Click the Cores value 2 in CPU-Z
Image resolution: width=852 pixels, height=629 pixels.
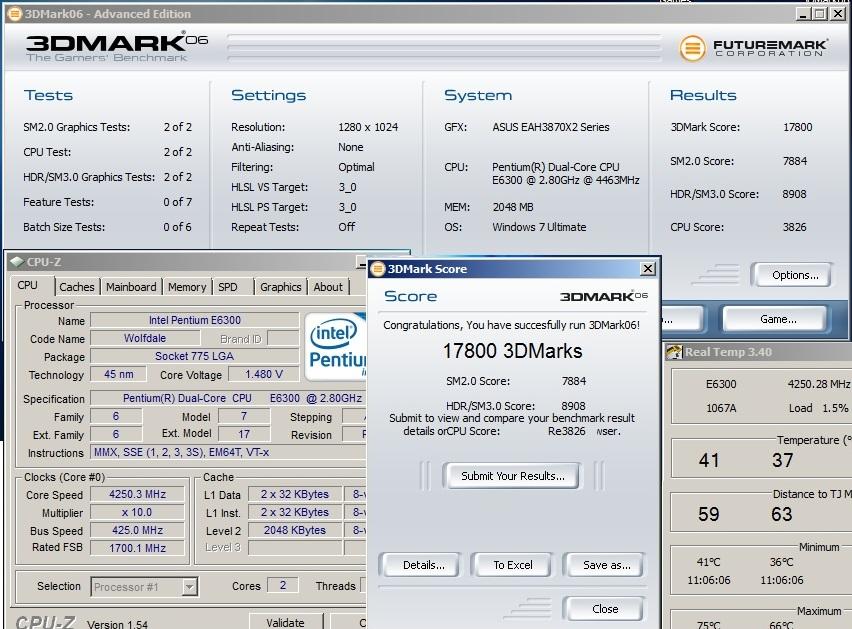pos(283,585)
